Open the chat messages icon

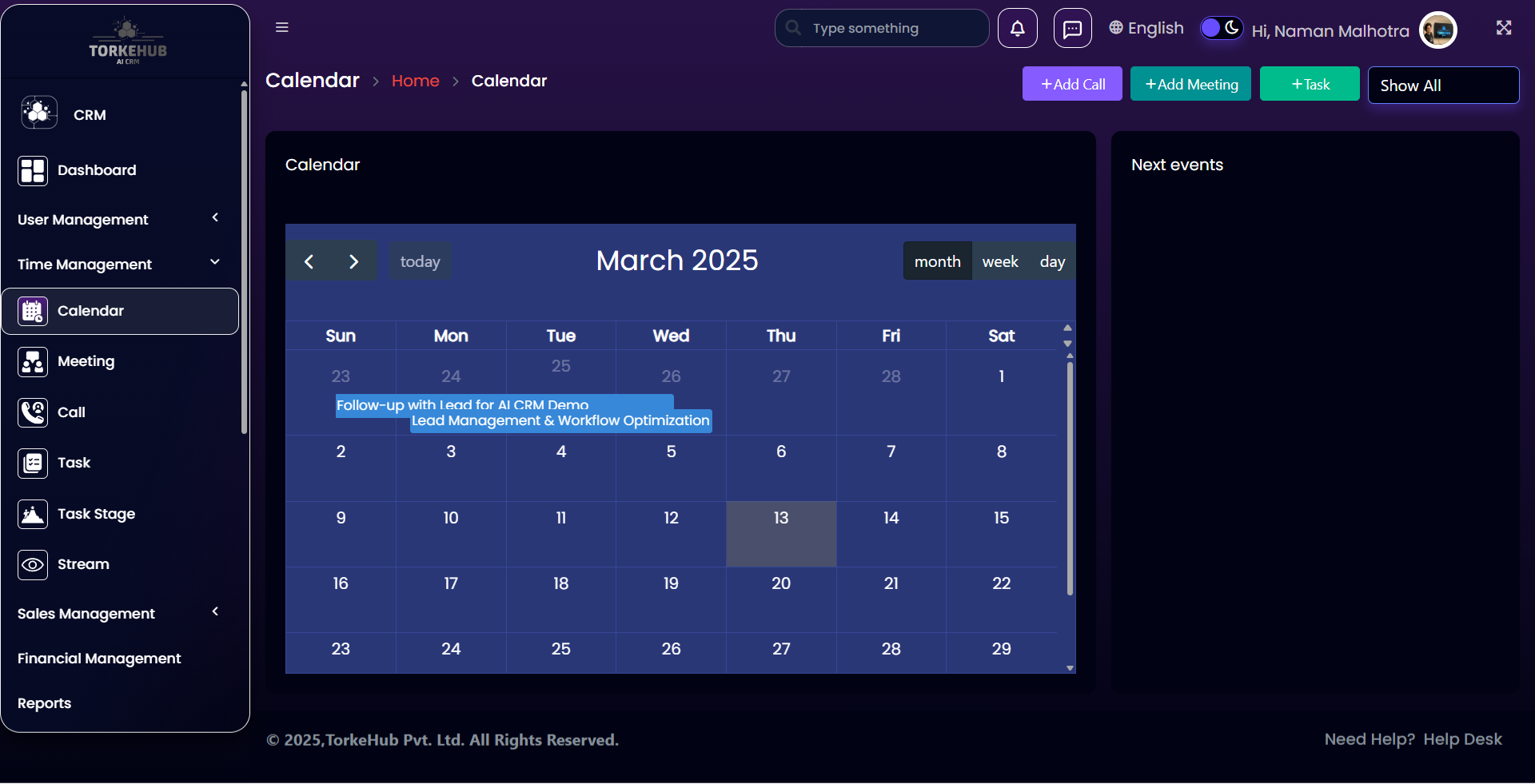(x=1072, y=29)
